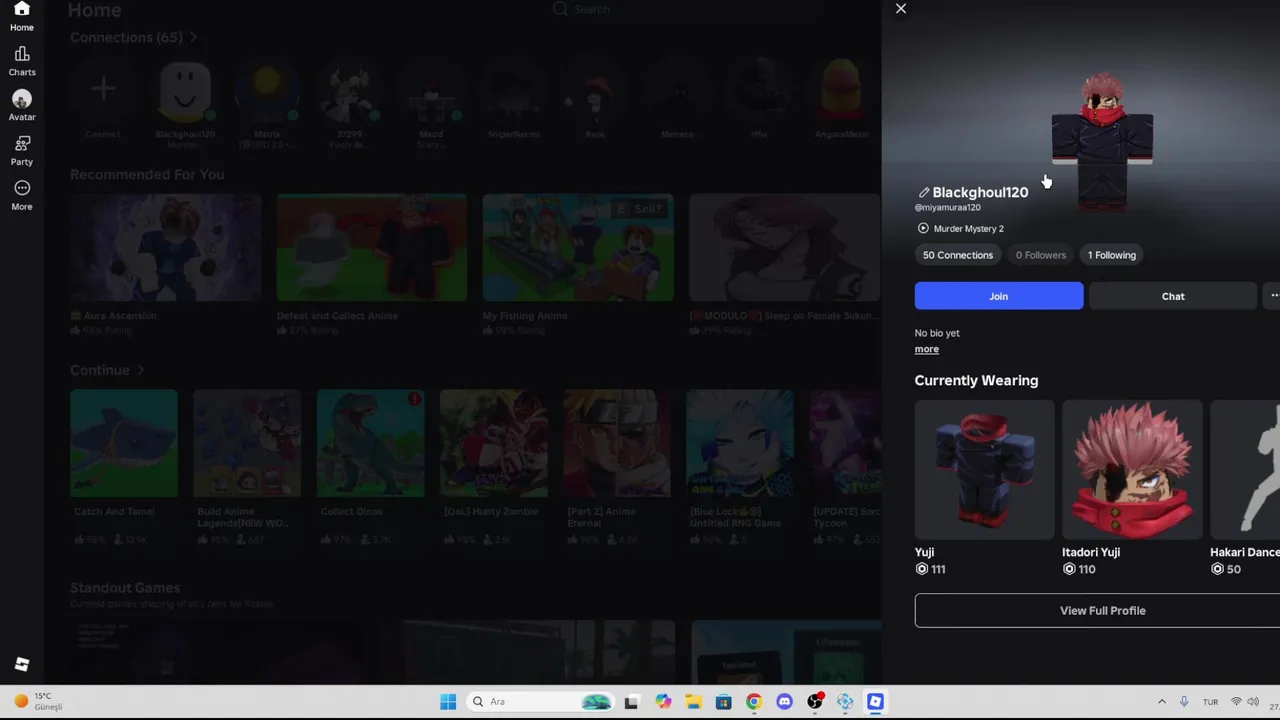Open Google Chrome from the taskbar
This screenshot has width=1280, height=720.
click(754, 702)
